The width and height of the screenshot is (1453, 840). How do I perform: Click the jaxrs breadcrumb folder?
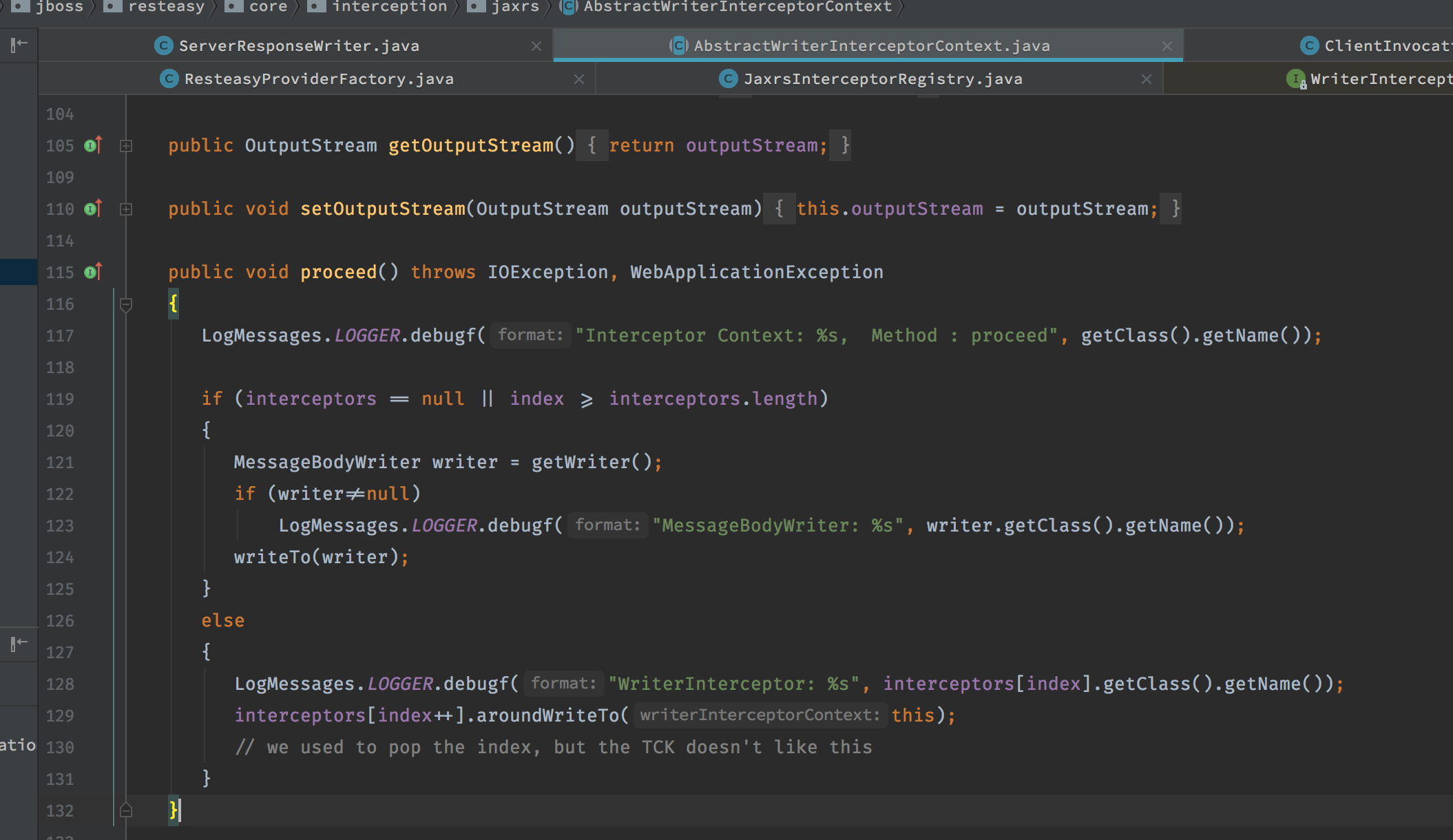514,7
